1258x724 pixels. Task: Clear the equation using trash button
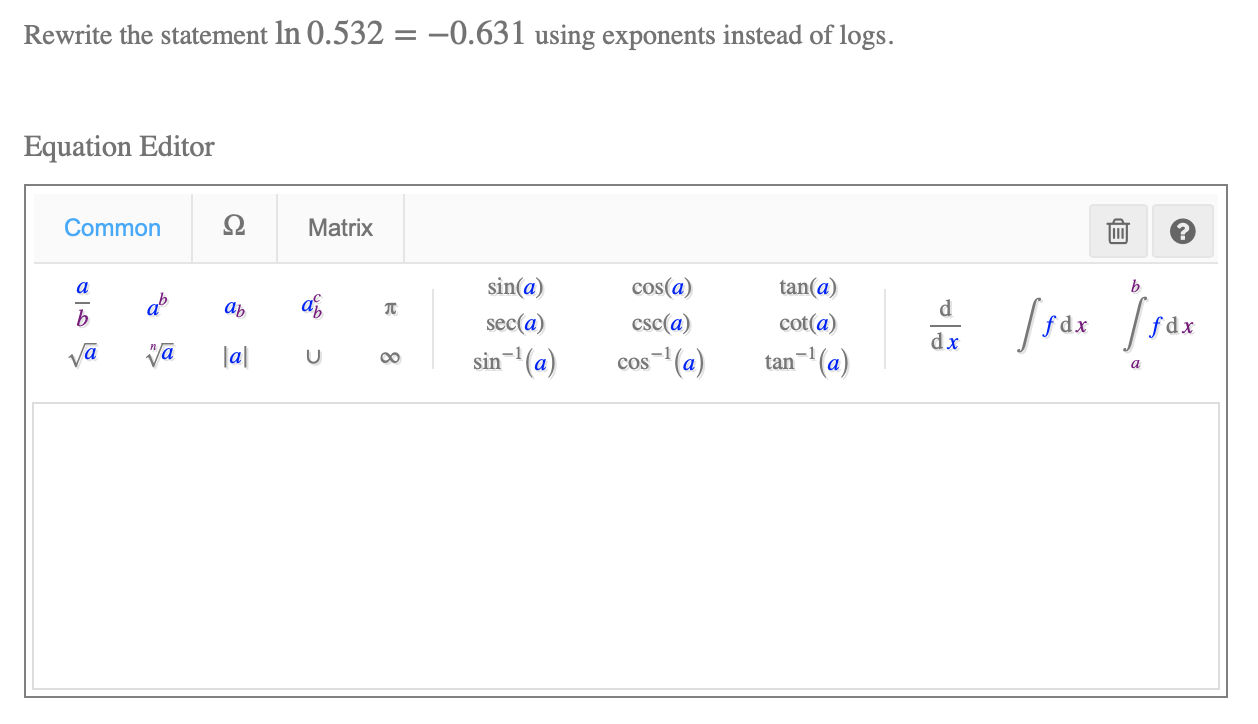pos(1118,231)
